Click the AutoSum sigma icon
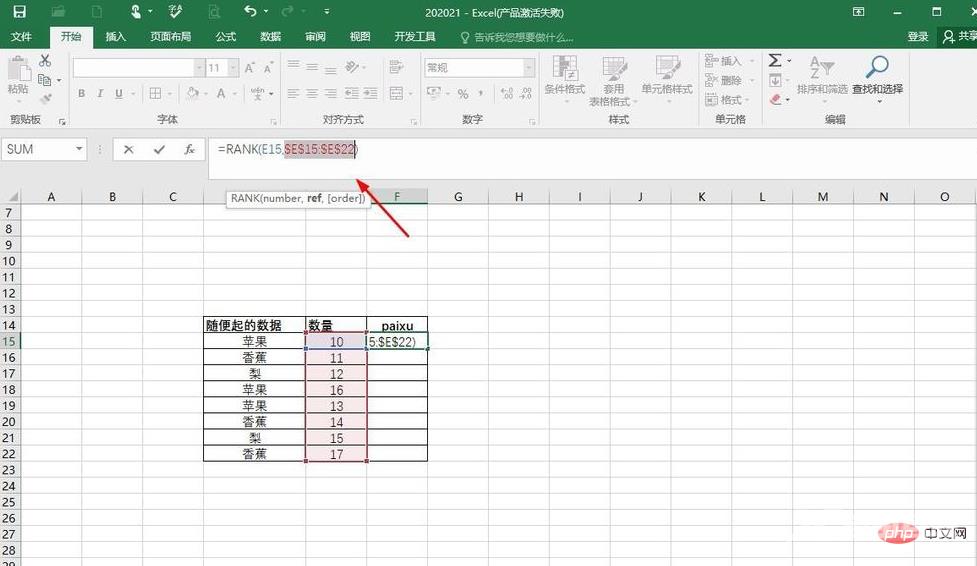977x566 pixels. (775, 60)
